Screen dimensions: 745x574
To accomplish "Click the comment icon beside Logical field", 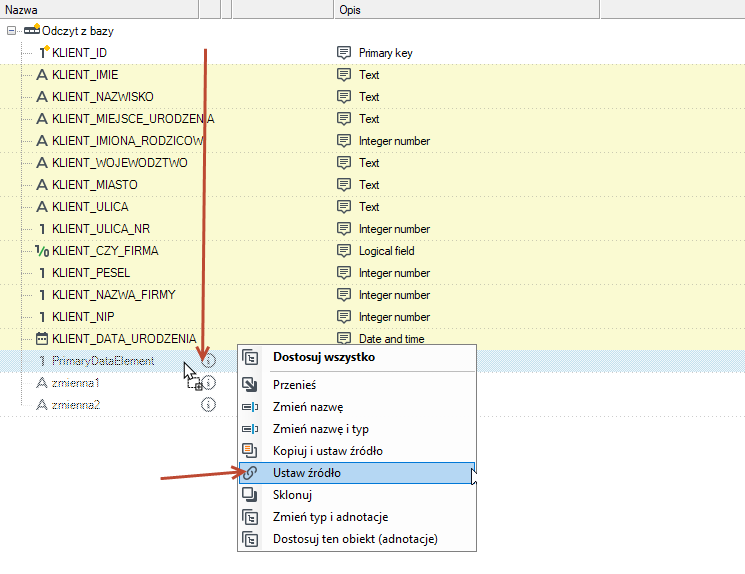I will [x=344, y=250].
